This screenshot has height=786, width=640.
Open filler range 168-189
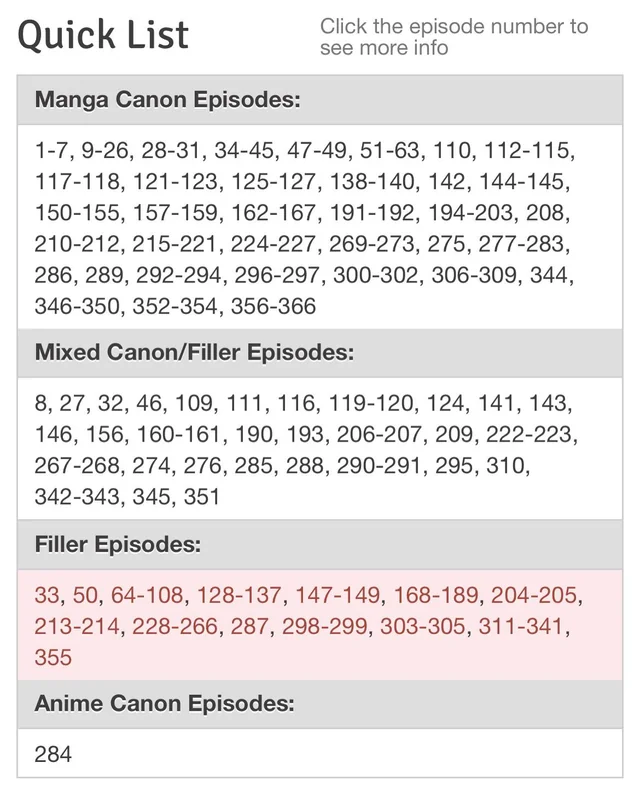[x=435, y=596]
